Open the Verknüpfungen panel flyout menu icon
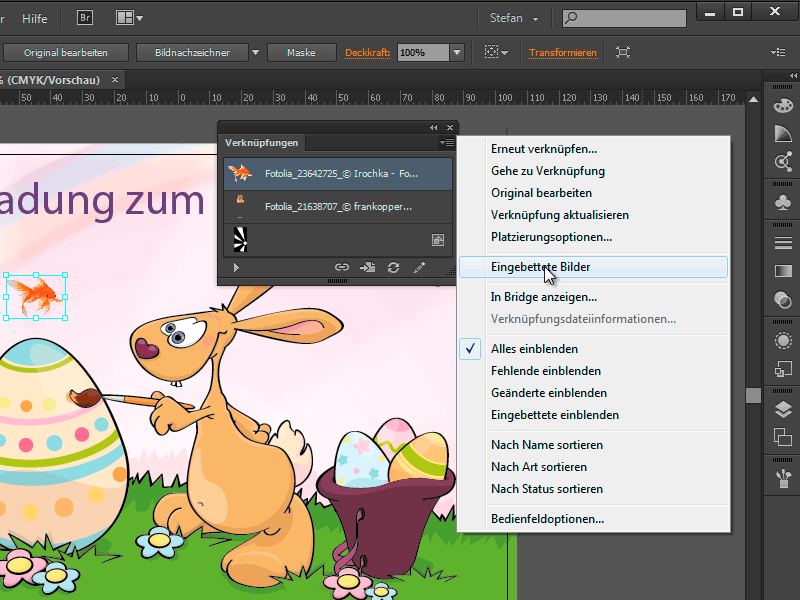Viewport: 800px width, 600px height. point(447,143)
